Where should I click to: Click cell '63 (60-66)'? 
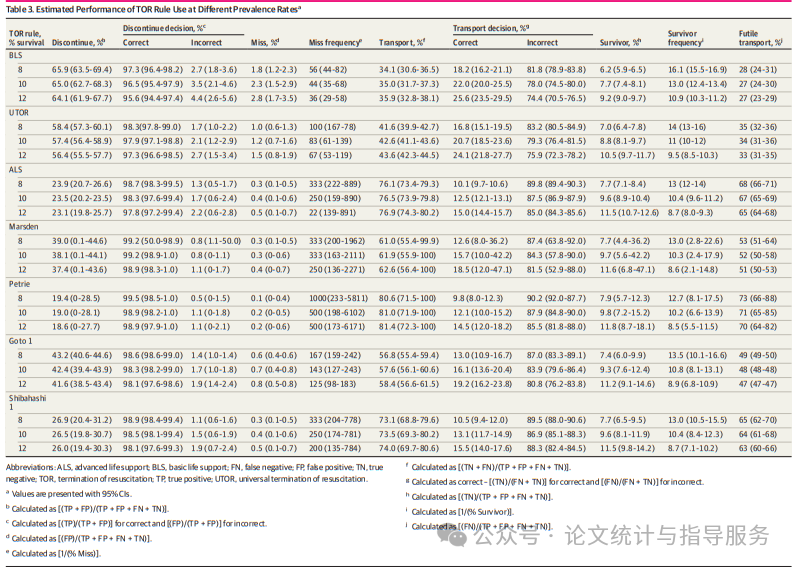[x=757, y=448]
